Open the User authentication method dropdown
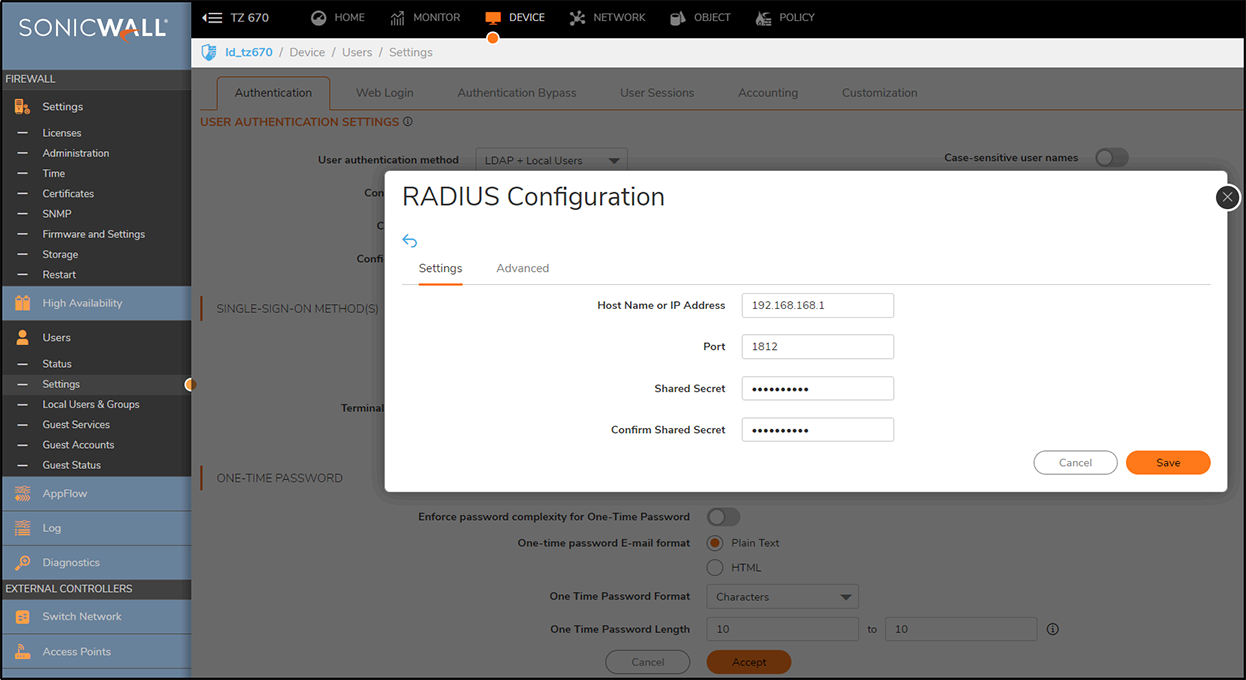This screenshot has width=1246, height=680. [551, 160]
